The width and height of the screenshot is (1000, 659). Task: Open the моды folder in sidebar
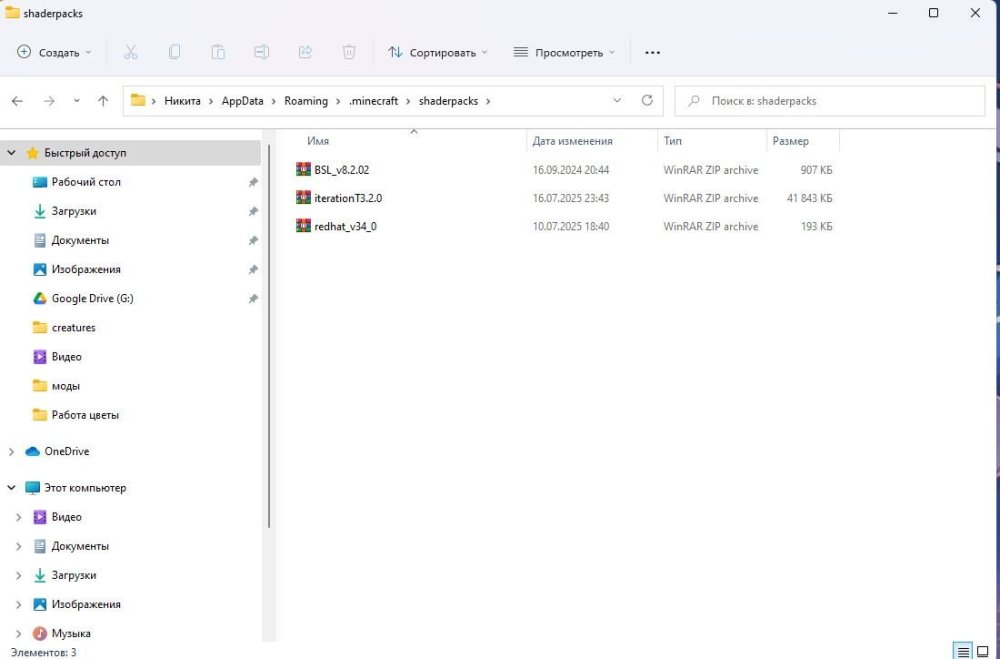point(66,386)
